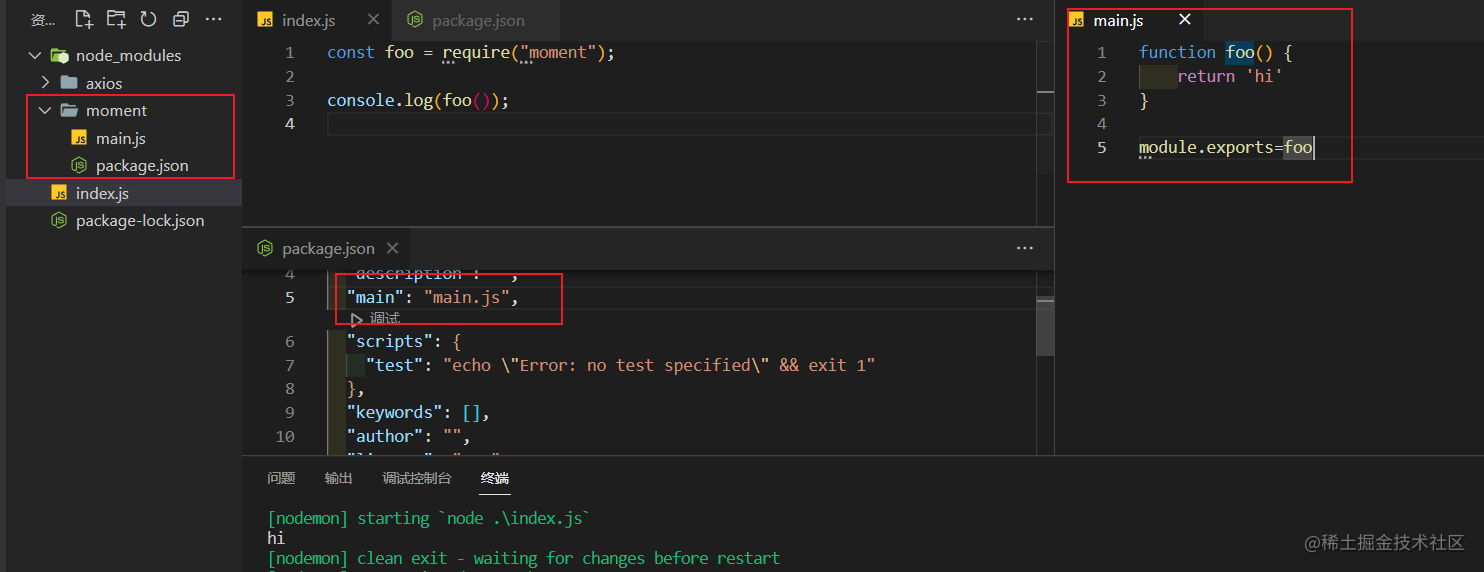Open main.js in the file tree
This screenshot has height=572, width=1484.
pos(120,138)
